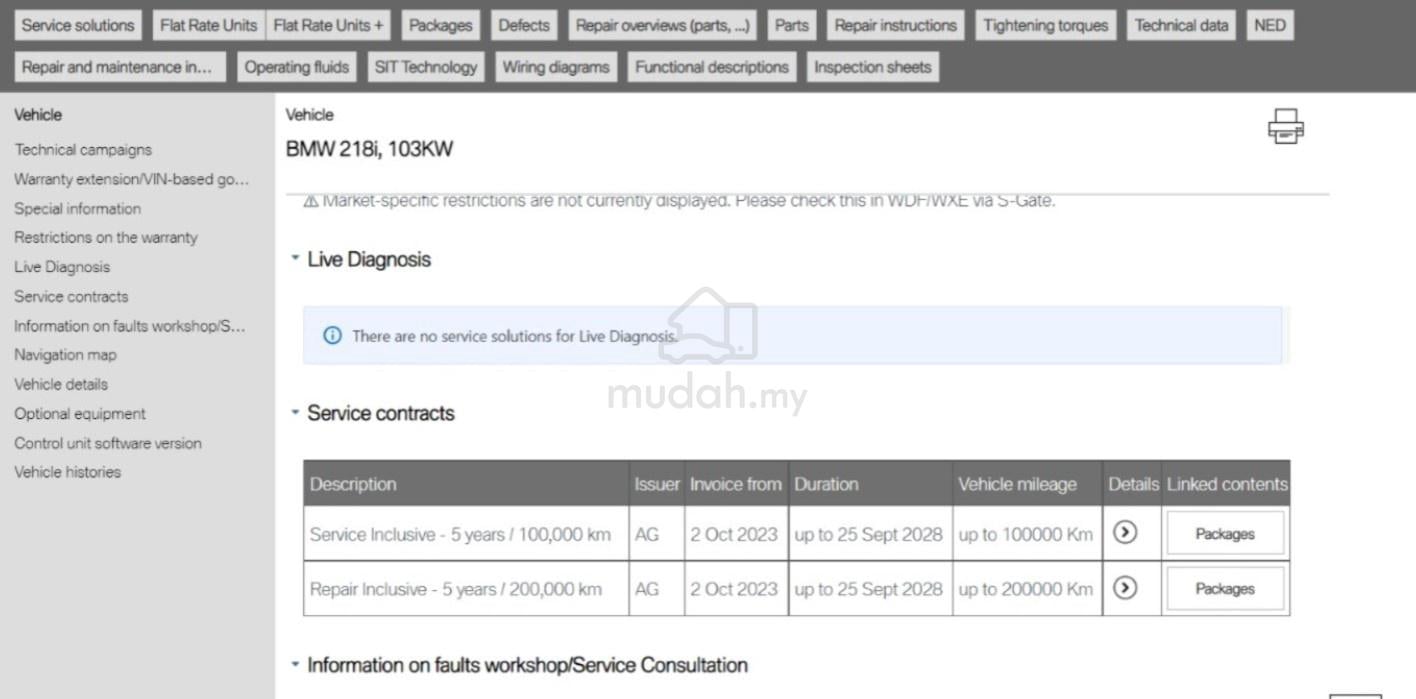Click Packages button for Repair Inclusive row
The height and width of the screenshot is (699, 1416).
point(1224,589)
